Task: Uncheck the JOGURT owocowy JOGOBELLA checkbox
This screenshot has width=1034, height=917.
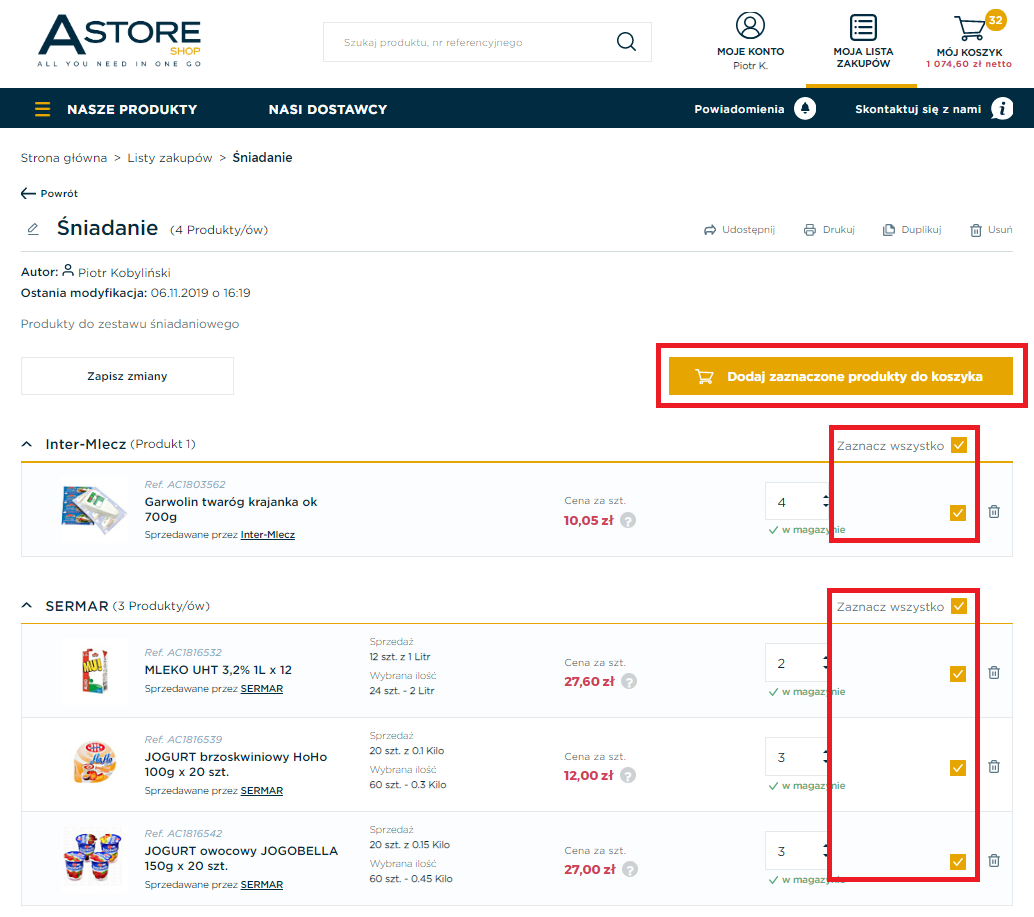Action: point(958,862)
